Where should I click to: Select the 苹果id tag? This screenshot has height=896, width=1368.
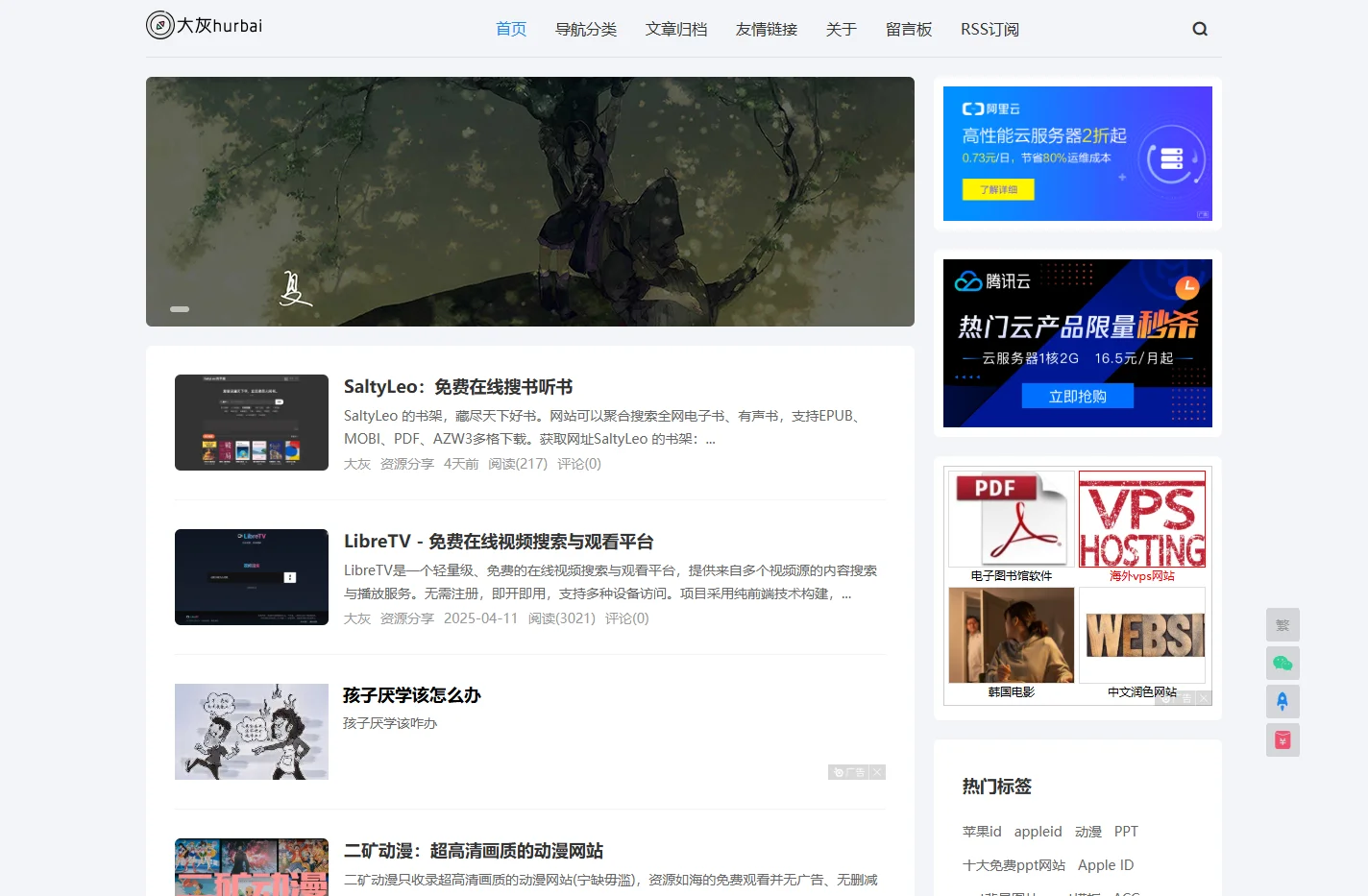coord(982,832)
